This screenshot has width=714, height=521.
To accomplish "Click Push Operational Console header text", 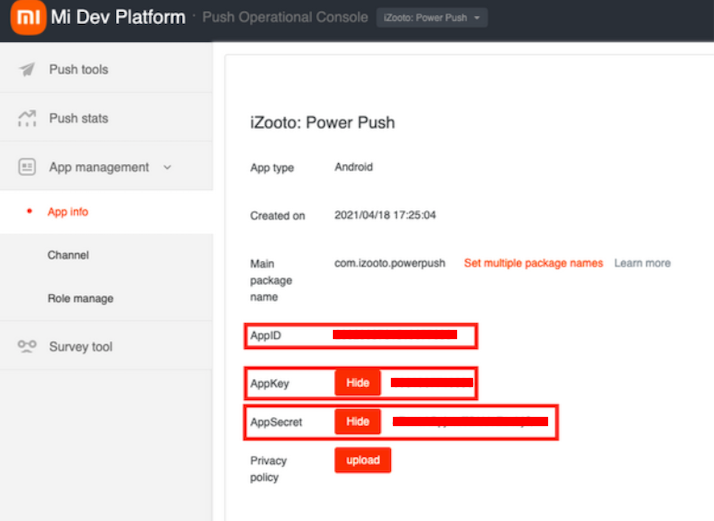I will [285, 17].
